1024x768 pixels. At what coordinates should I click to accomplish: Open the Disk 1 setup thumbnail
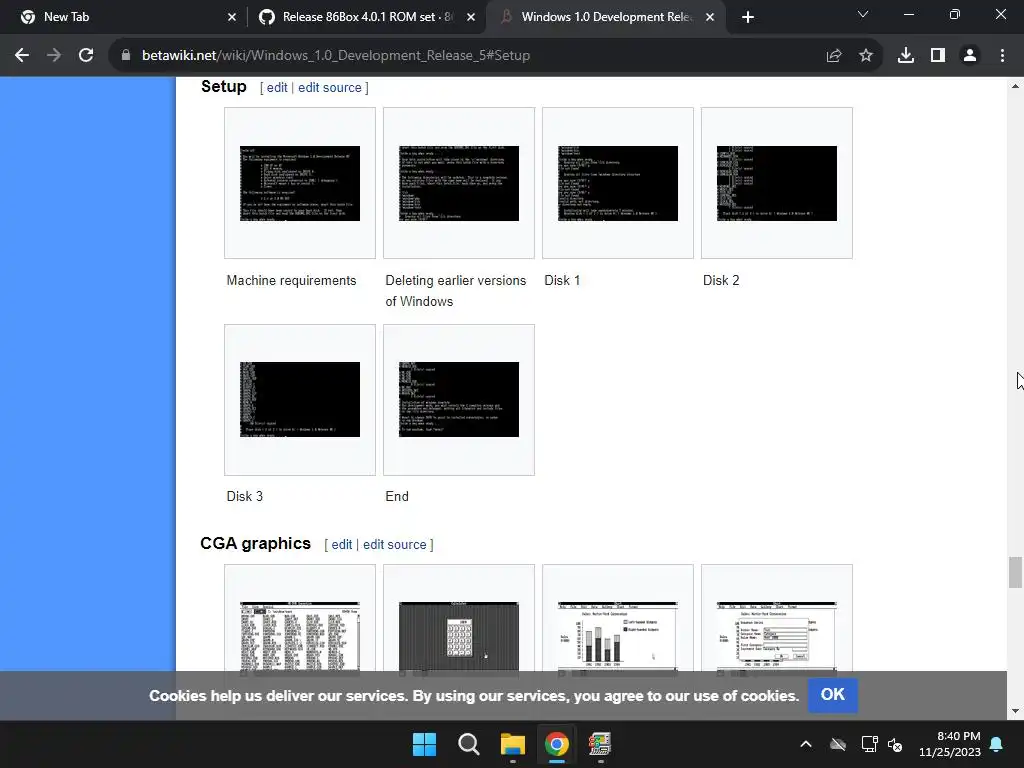[x=618, y=184]
